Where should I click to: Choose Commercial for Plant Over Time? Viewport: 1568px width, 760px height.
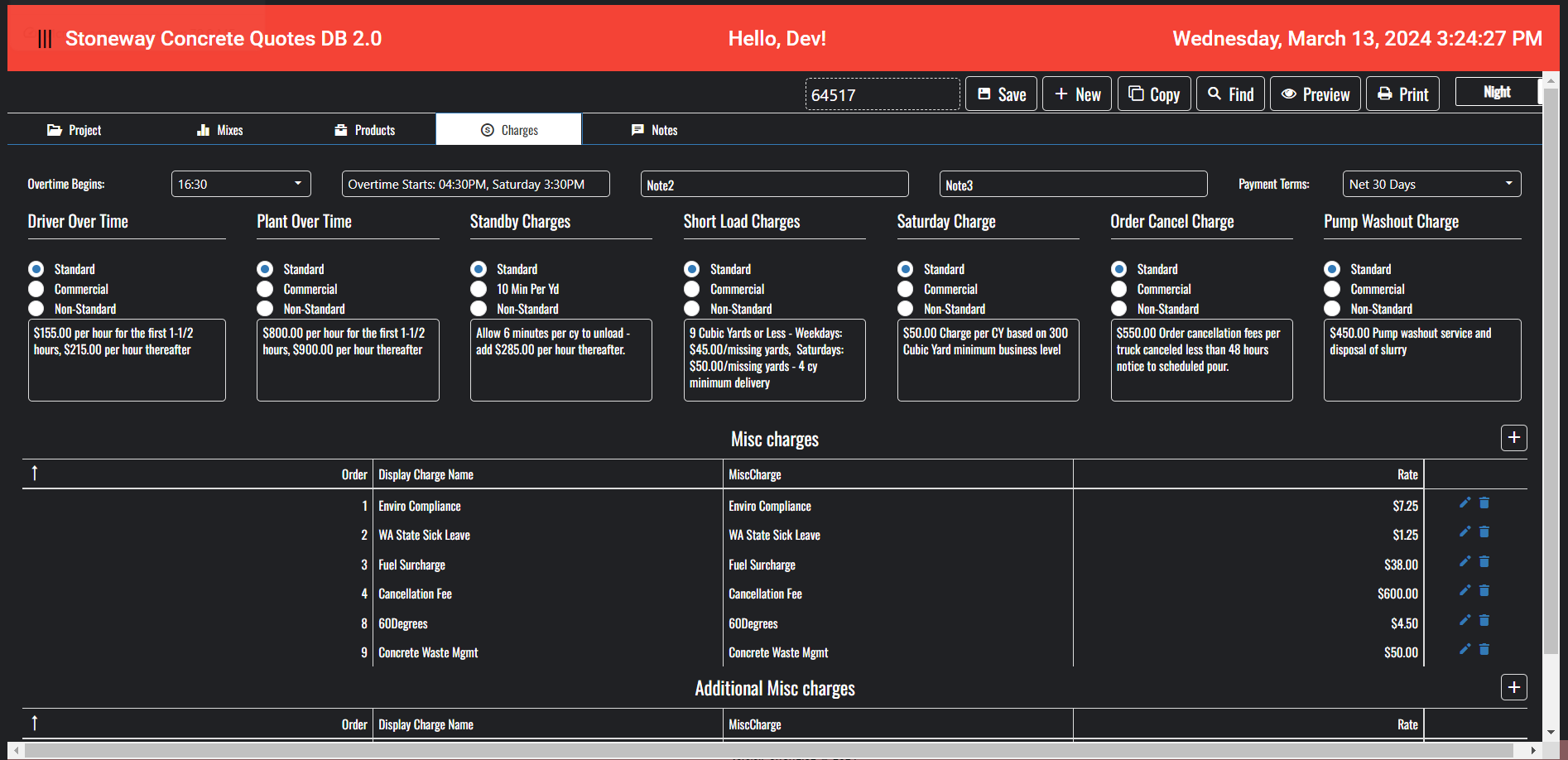click(x=265, y=289)
